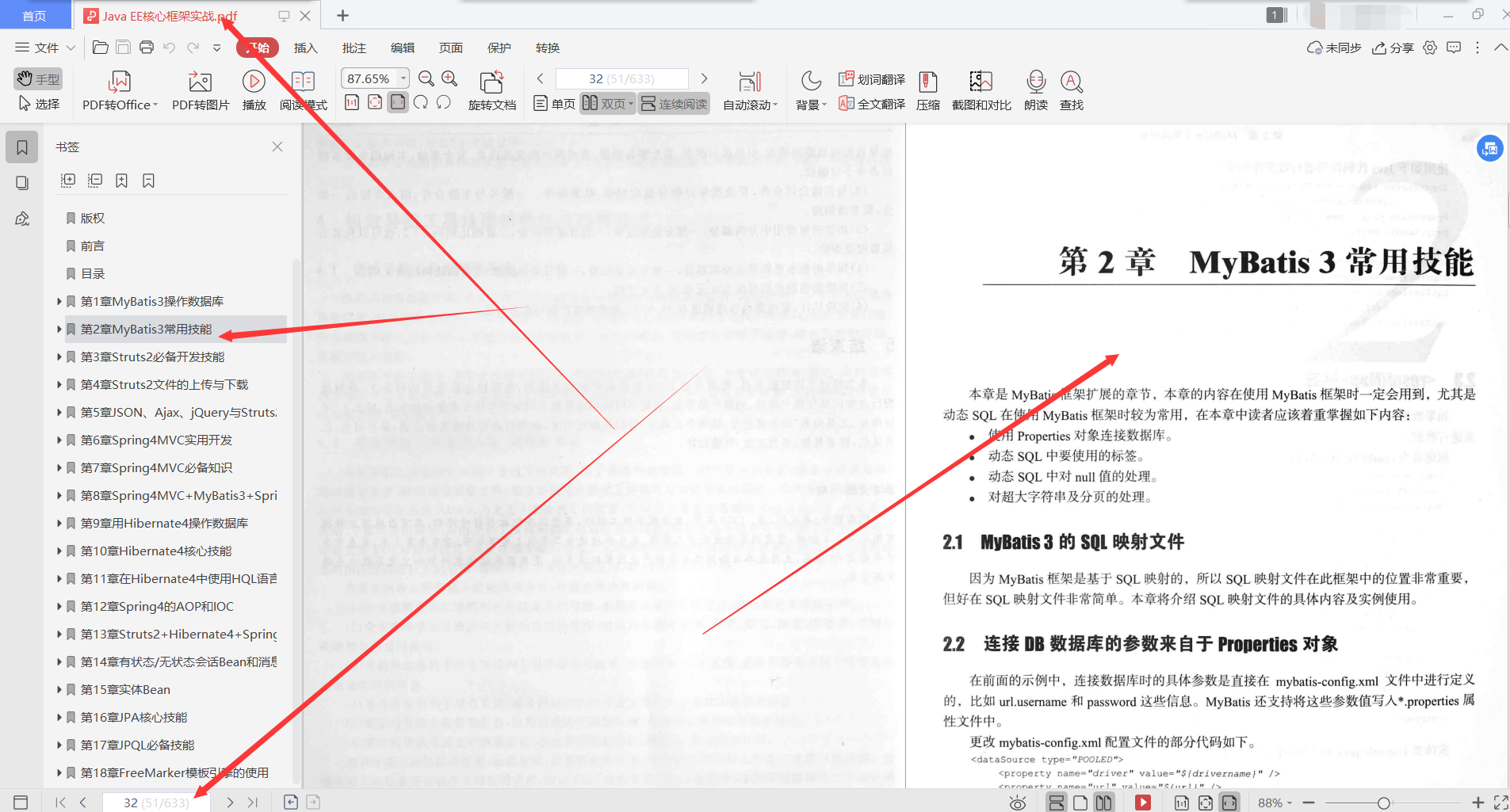This screenshot has height=812, width=1510.
Task: Go to next page arrow in ribbon
Action: click(x=704, y=78)
